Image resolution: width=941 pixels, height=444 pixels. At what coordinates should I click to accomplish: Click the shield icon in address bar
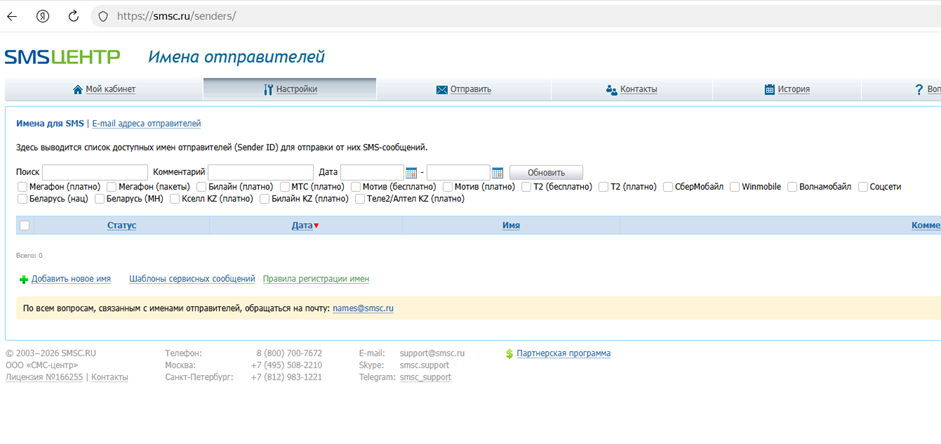(103, 17)
